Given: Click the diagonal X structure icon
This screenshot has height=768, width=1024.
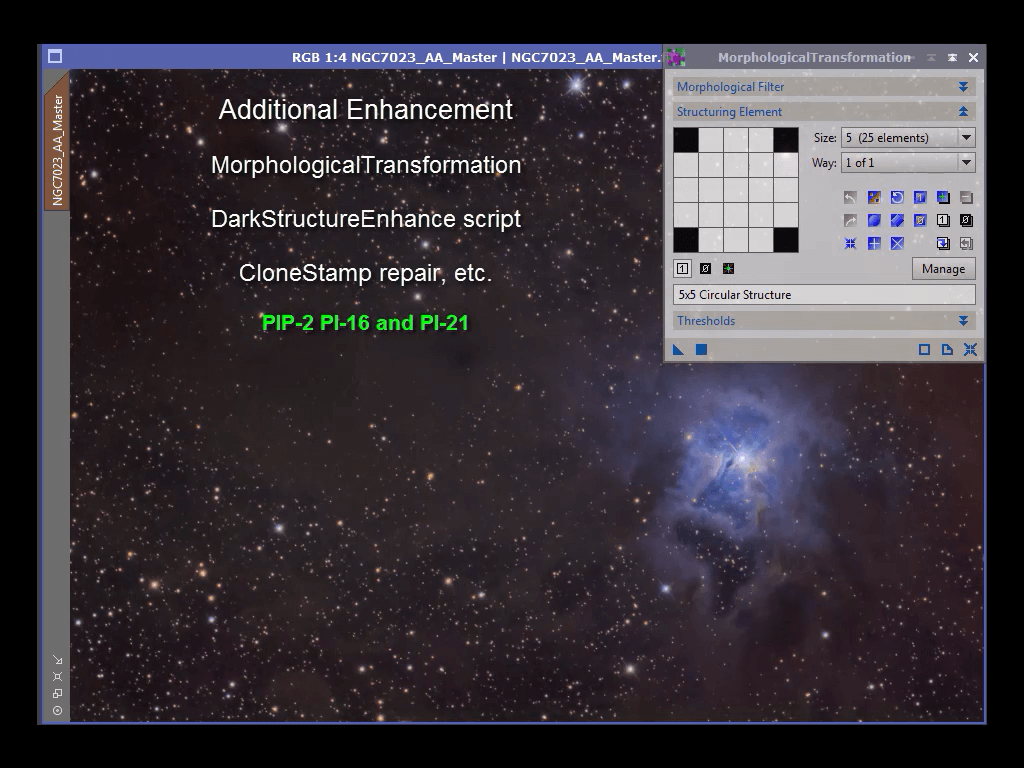Looking at the screenshot, I should (896, 243).
